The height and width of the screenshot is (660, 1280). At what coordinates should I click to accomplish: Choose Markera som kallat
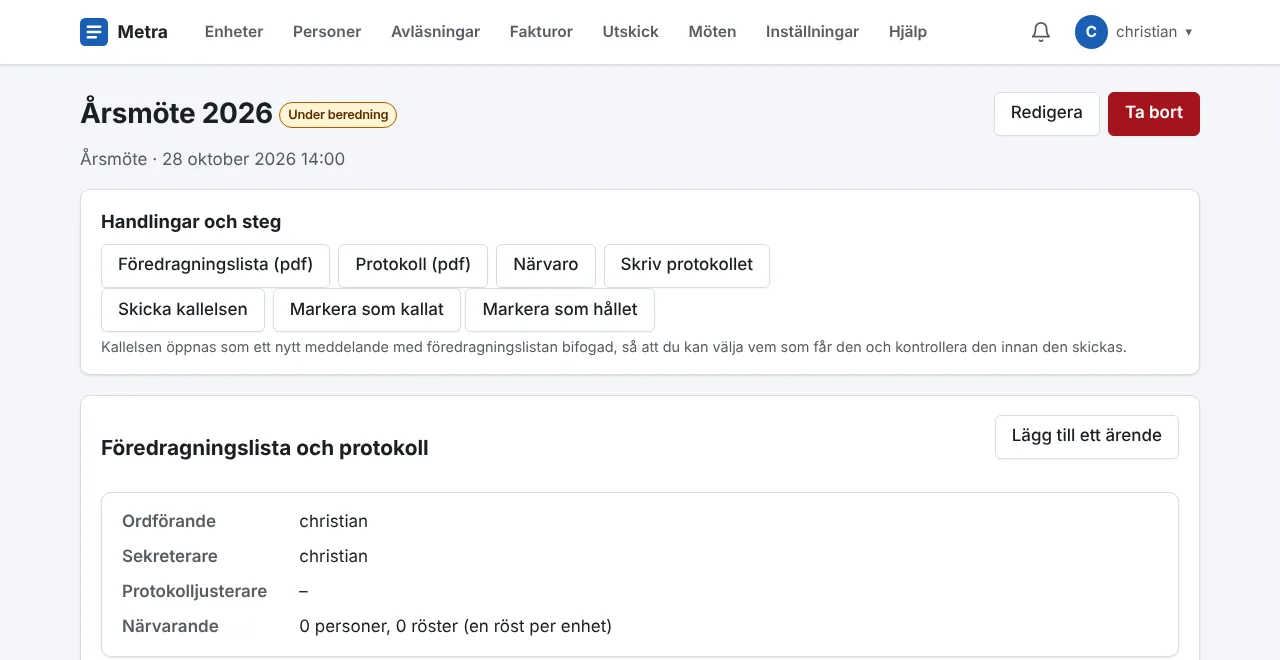(367, 310)
